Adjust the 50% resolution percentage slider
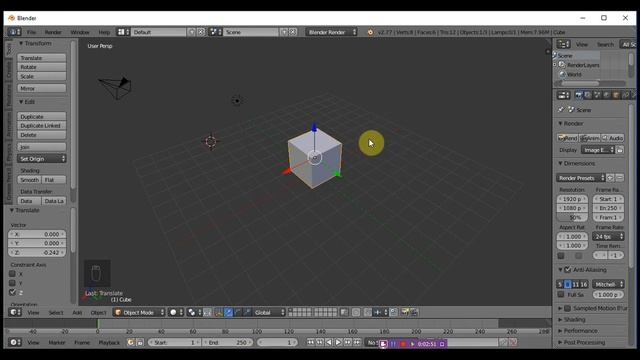The image size is (640, 360). coord(572,217)
